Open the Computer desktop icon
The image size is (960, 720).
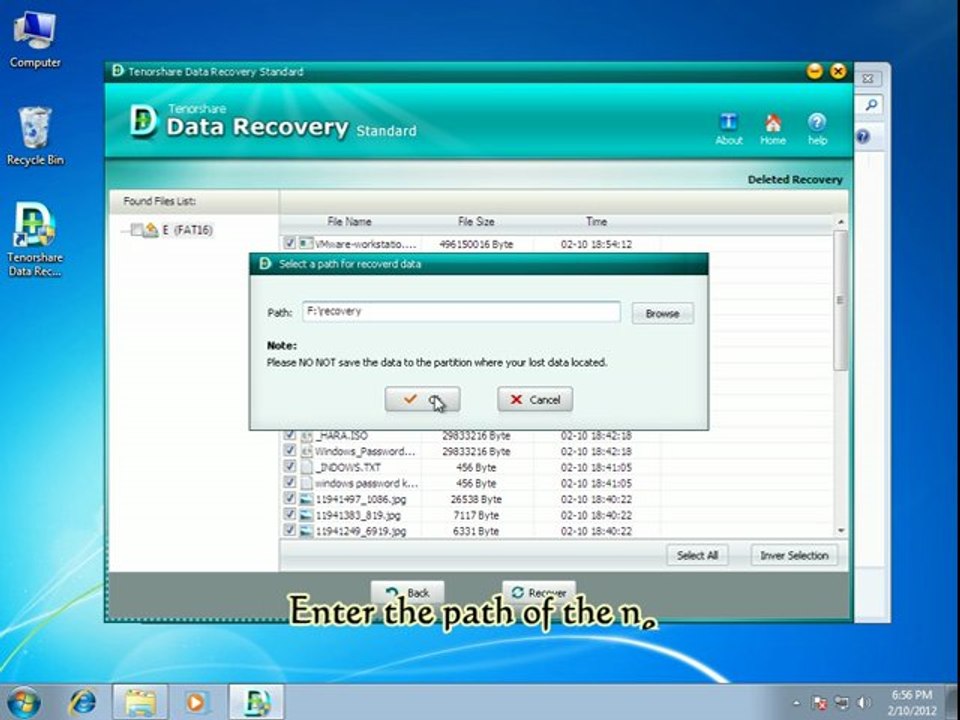pos(35,40)
